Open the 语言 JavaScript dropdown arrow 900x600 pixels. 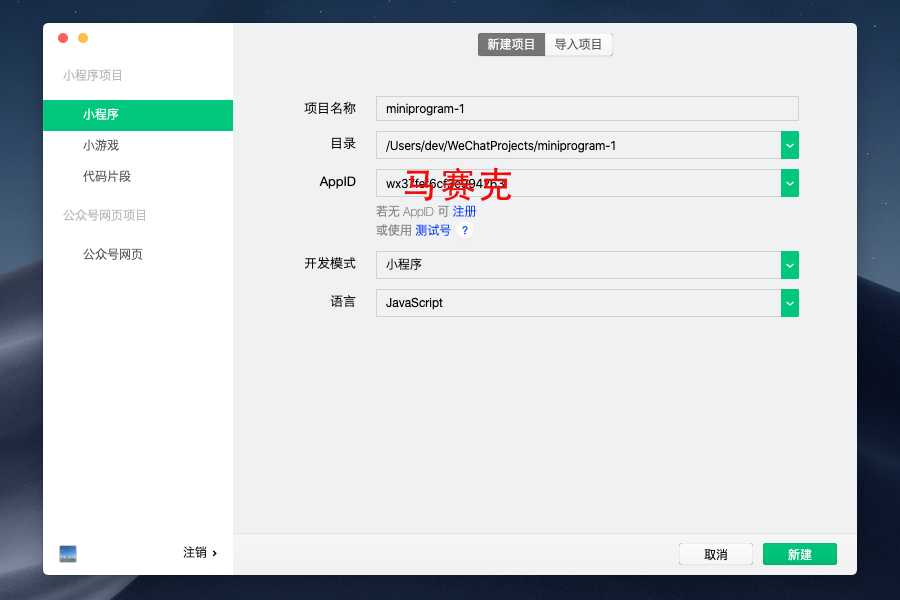790,303
